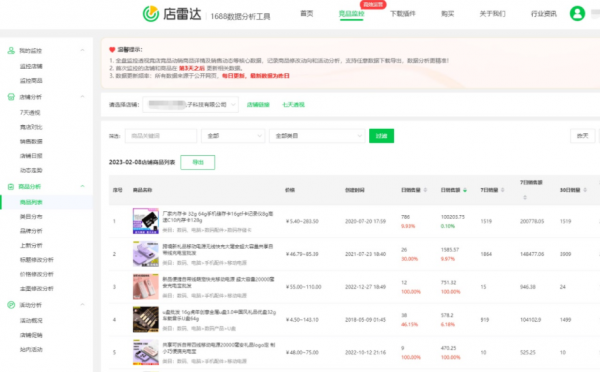The width and height of the screenshot is (600, 372).
Task: Sort by 日销售额 column green arrow
Action: [465, 190]
